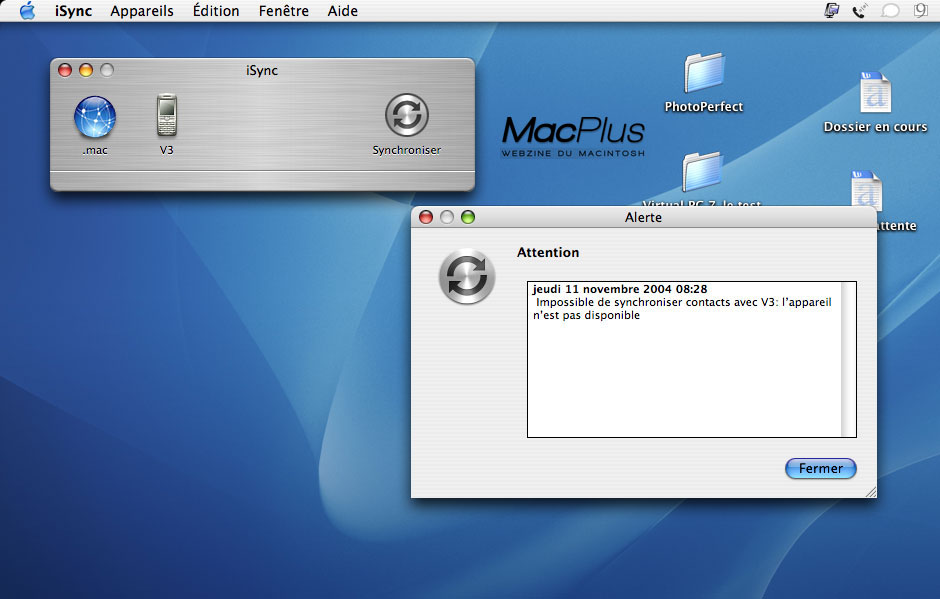
Task: Click the sync icon in the Alerte dialog
Action: click(x=467, y=276)
